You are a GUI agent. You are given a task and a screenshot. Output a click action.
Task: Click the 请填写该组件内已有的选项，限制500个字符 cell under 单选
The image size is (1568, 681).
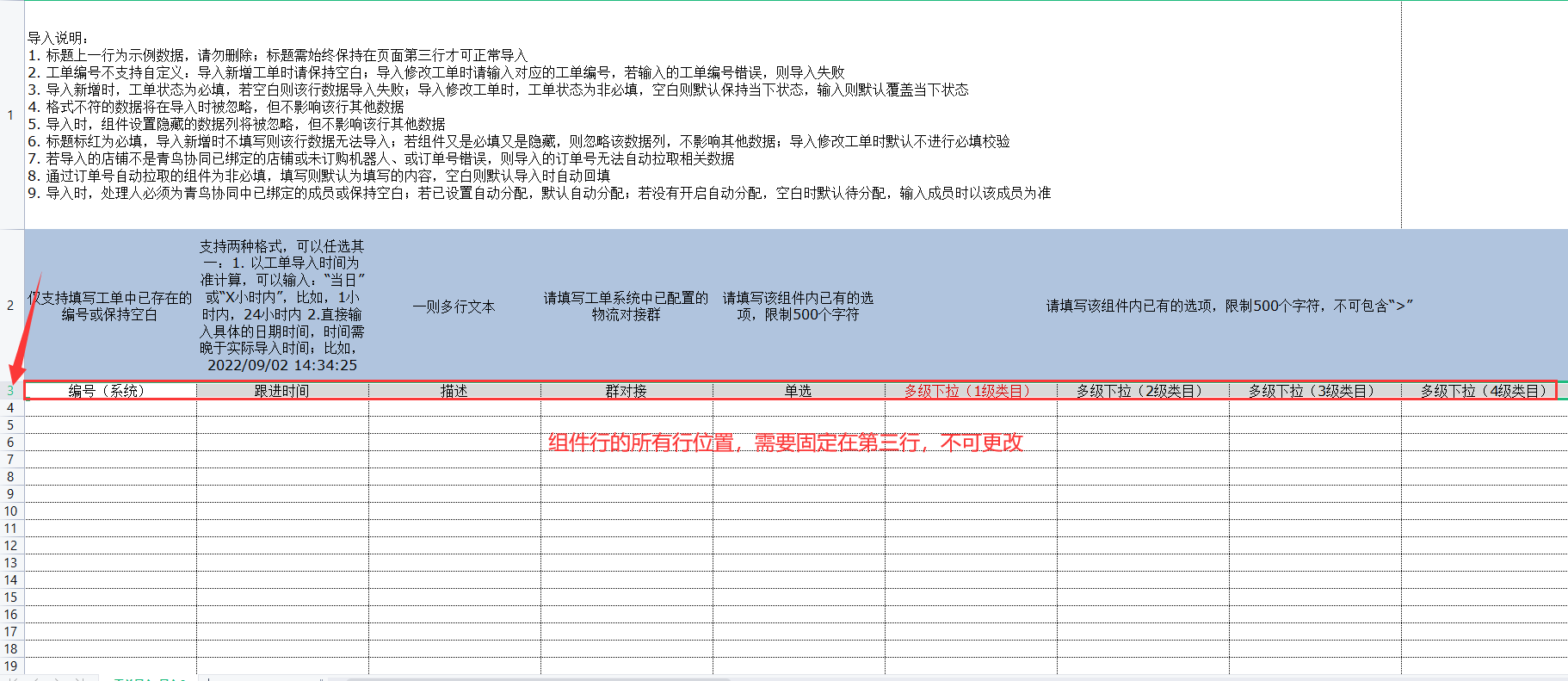point(799,306)
